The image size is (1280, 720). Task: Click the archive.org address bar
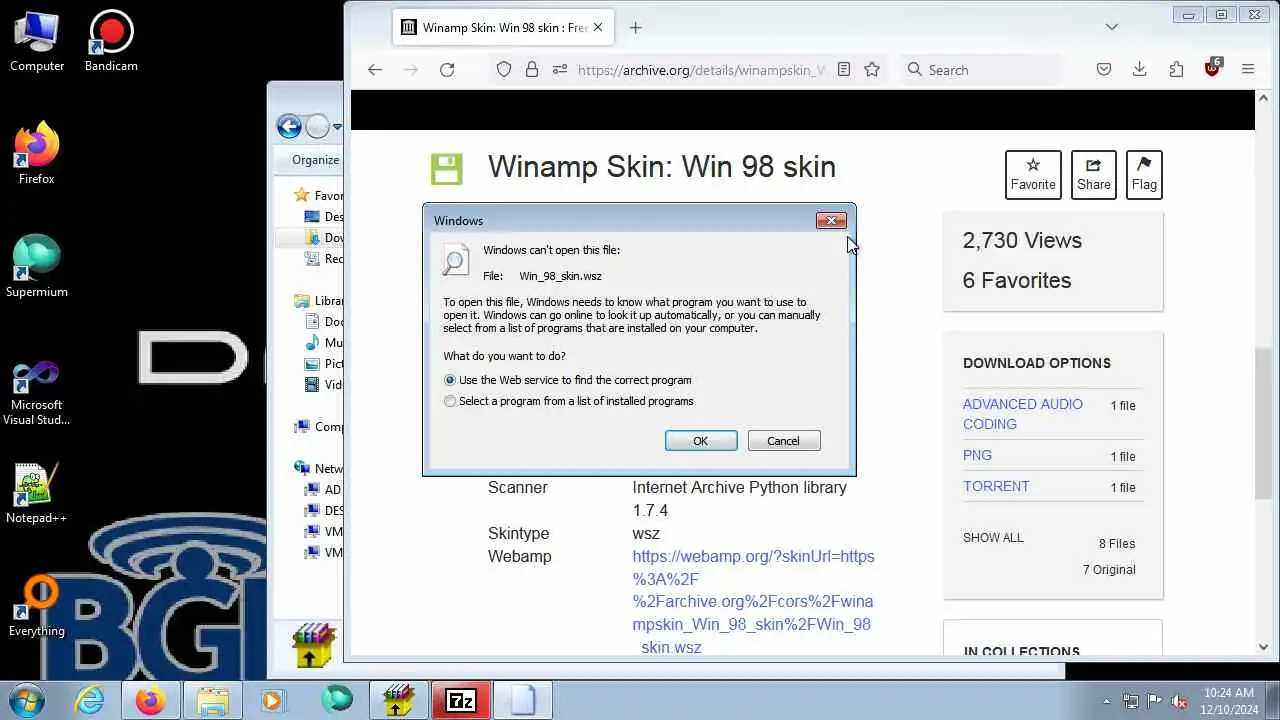point(702,70)
